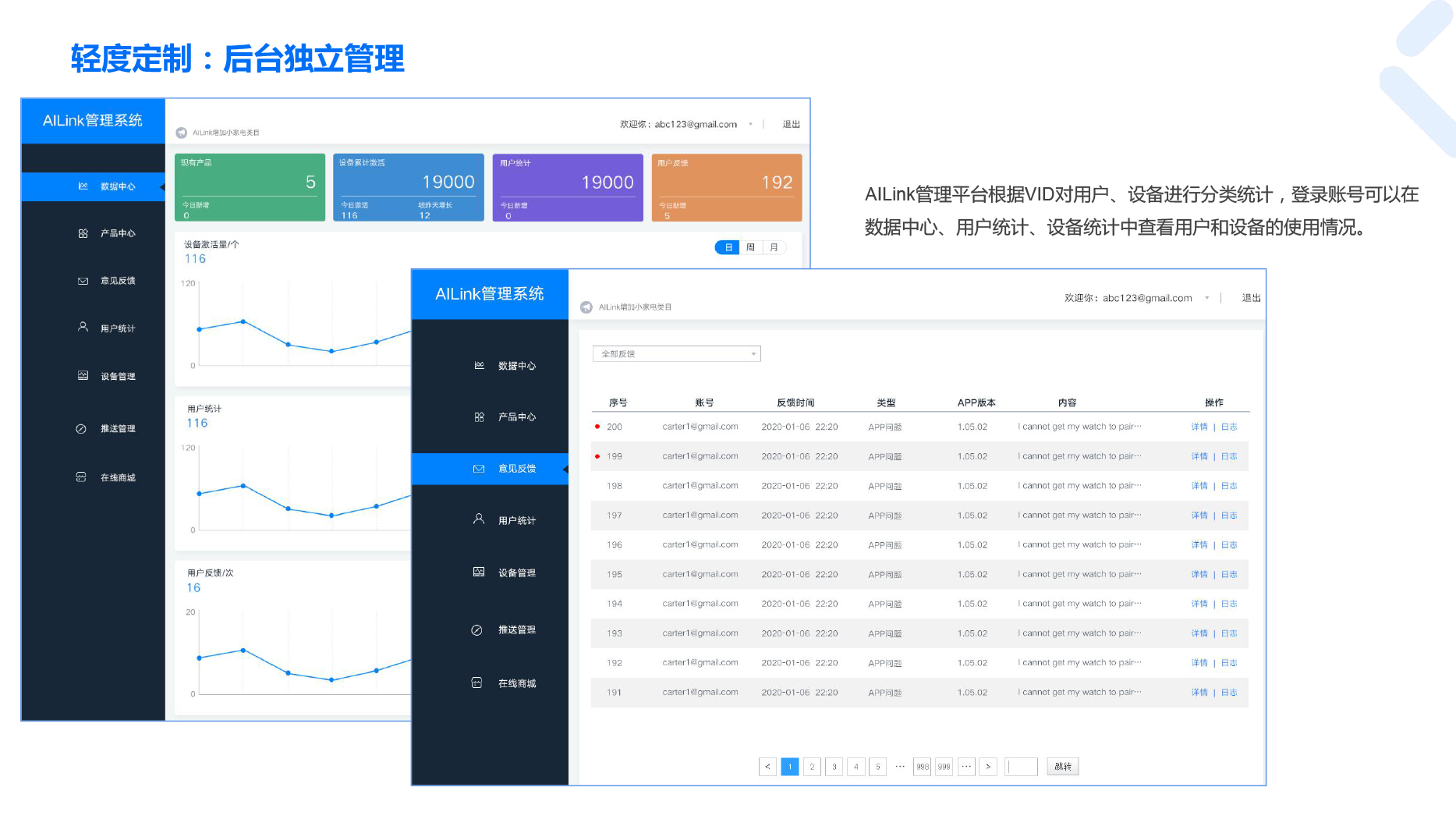The height and width of the screenshot is (819, 1456).
Task: Click the 用户统计 person icon in front window sidebar
Action: point(479,519)
